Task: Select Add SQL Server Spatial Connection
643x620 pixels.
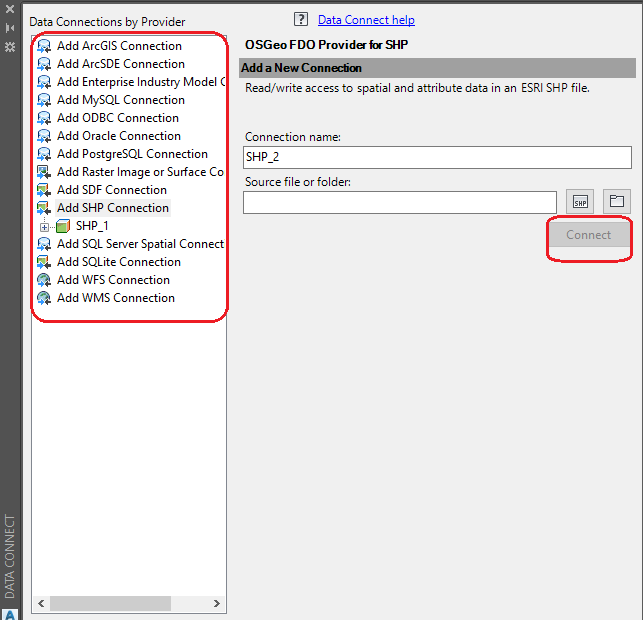Action: (141, 244)
